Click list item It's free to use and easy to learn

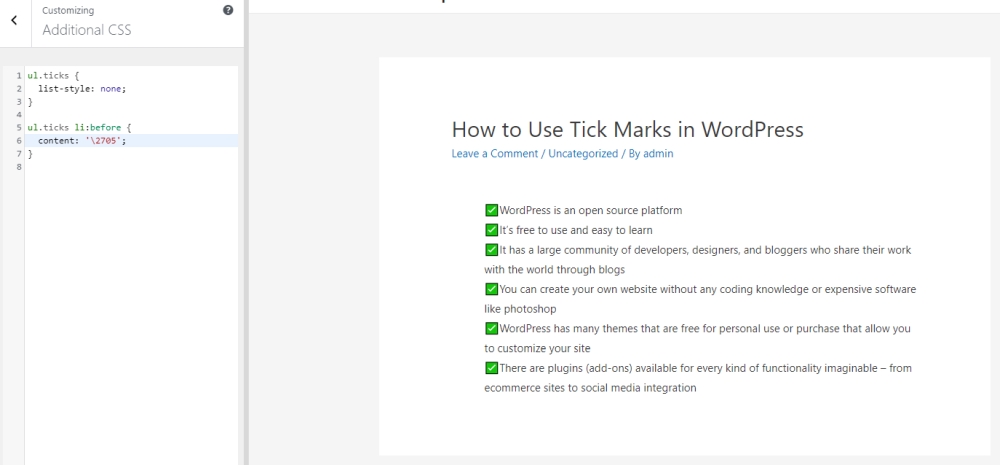click(576, 230)
